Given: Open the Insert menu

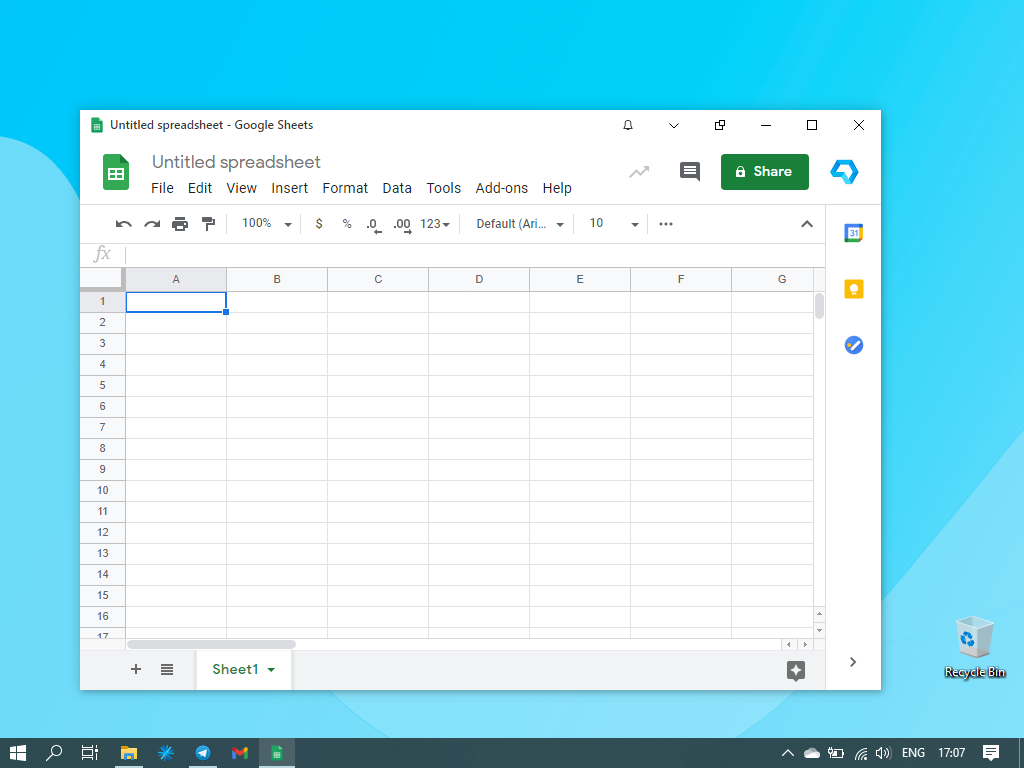Looking at the screenshot, I should [x=289, y=188].
